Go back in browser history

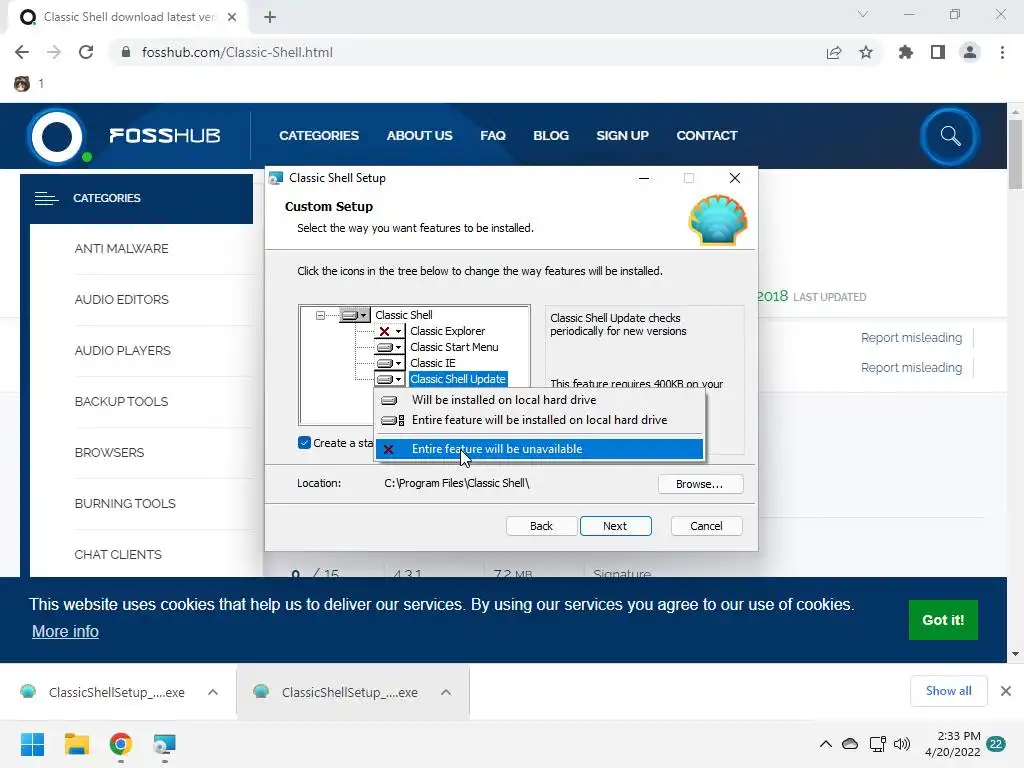[x=22, y=52]
